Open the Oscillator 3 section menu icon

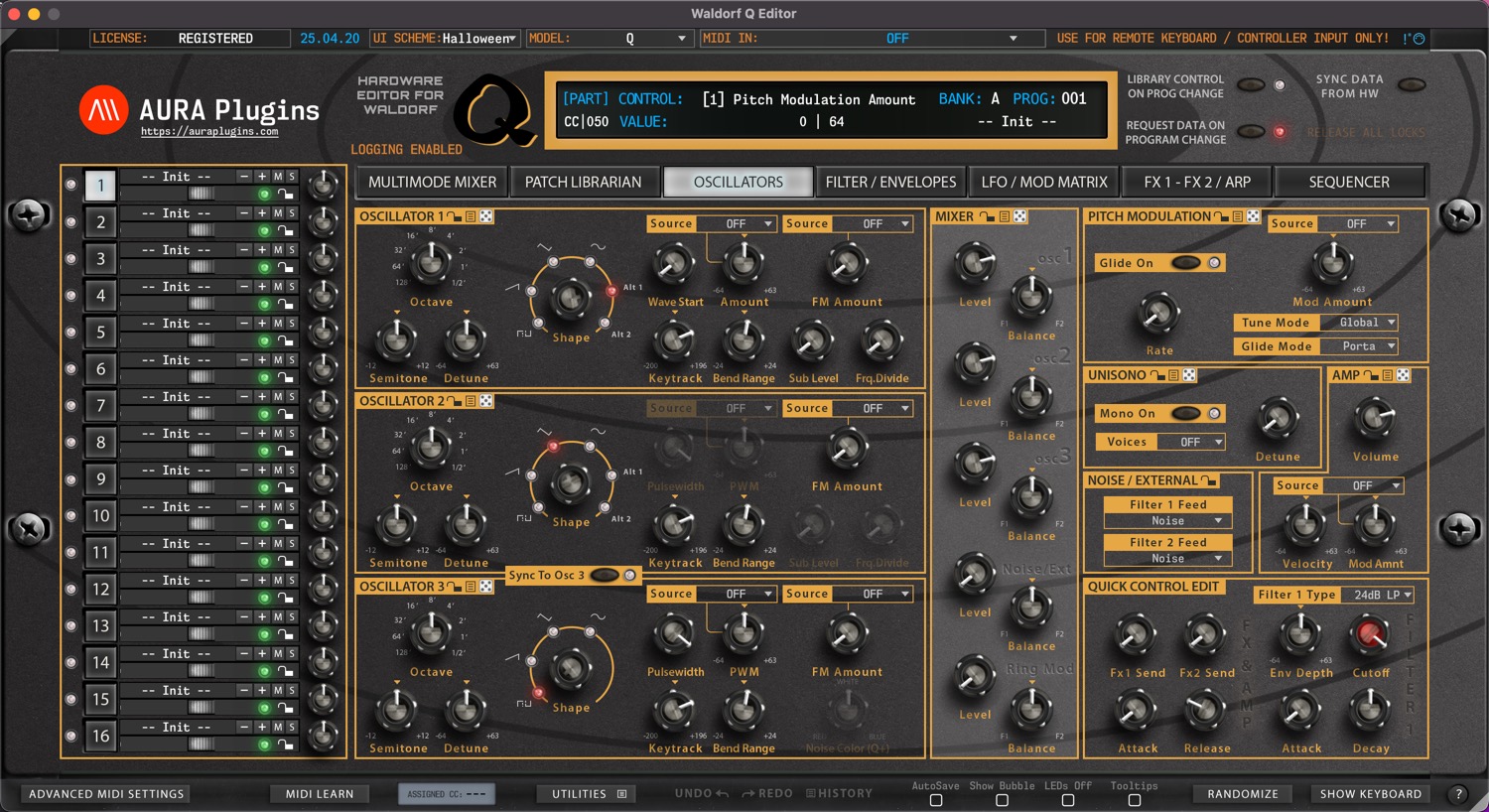[x=471, y=587]
